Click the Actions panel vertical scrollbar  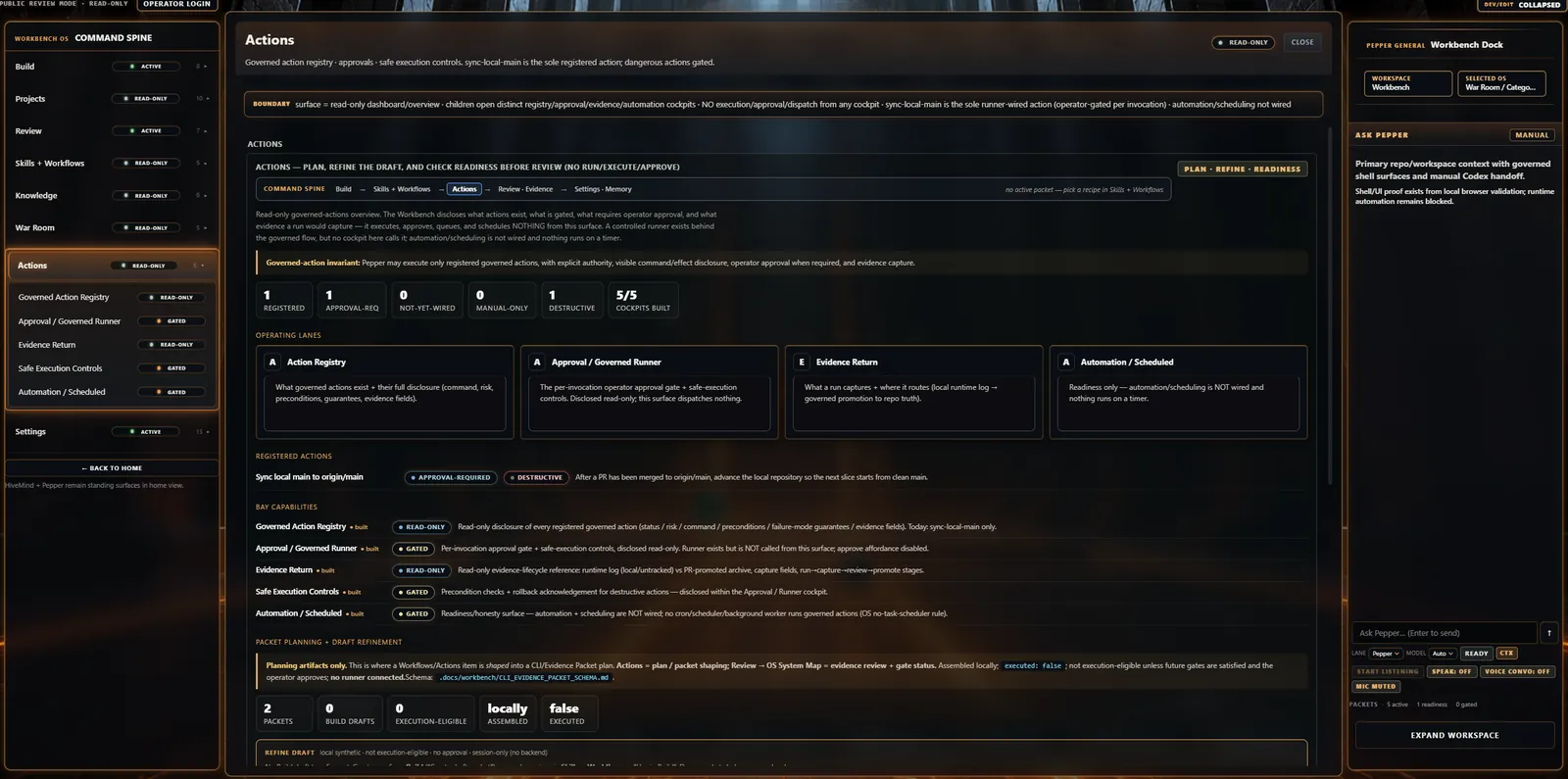click(x=1330, y=304)
